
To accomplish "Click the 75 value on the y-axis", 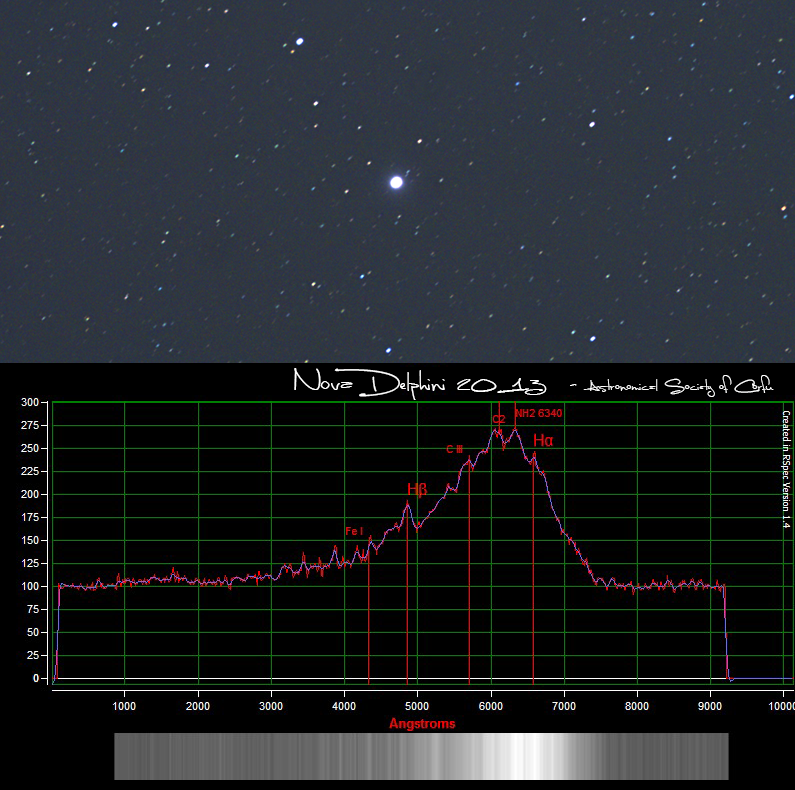I will tap(32, 609).
